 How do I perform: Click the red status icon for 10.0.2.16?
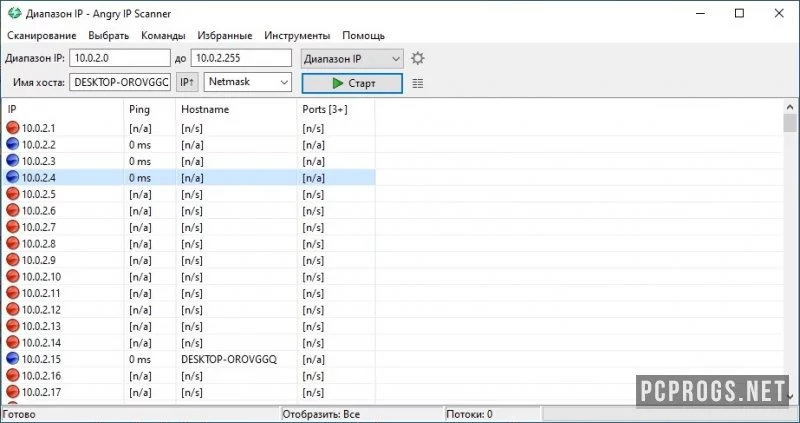(x=13, y=375)
